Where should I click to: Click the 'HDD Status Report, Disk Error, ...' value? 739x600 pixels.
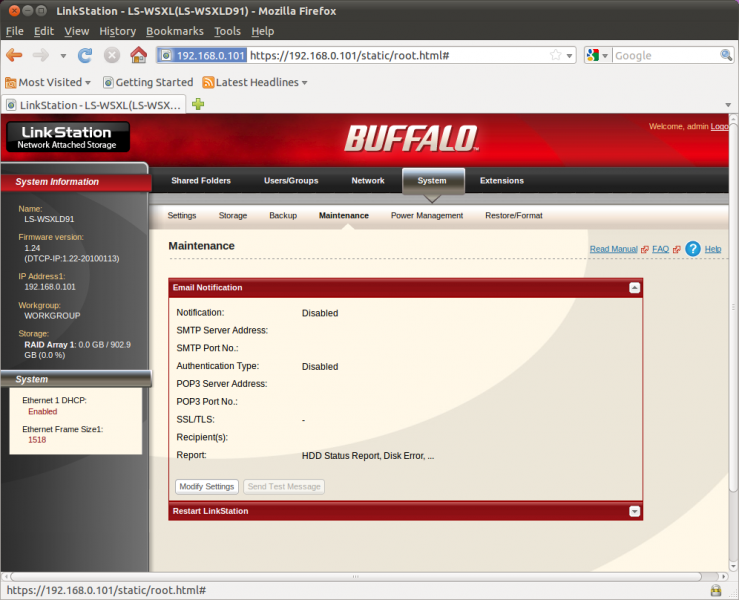click(x=368, y=456)
